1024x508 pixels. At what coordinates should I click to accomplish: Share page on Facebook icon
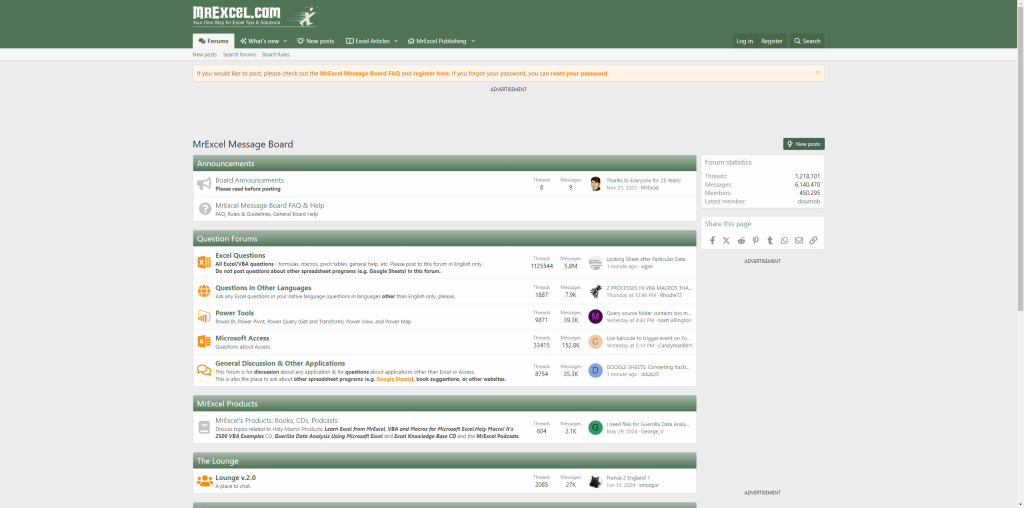[712, 240]
